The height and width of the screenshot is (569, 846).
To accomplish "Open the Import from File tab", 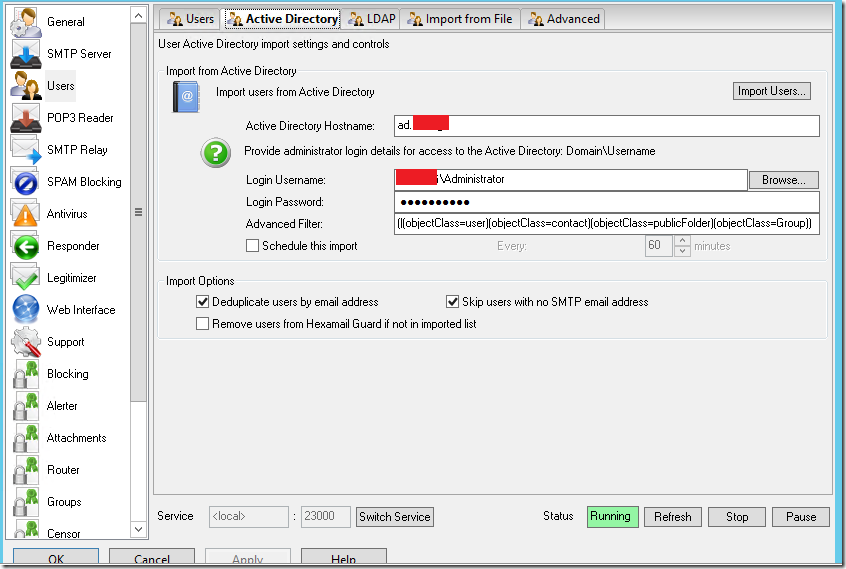I will coord(460,19).
